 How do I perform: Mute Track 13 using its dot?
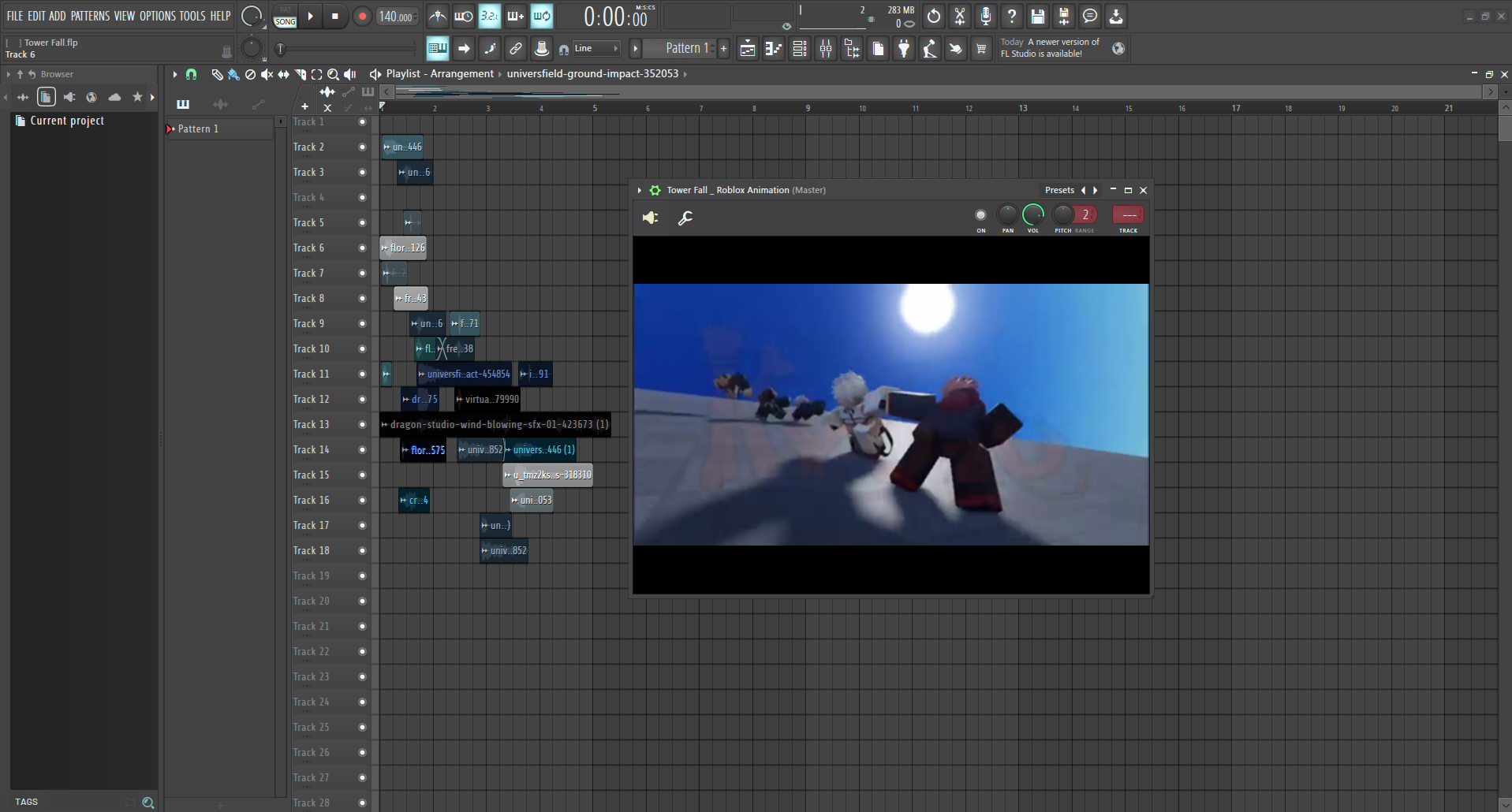pos(362,424)
